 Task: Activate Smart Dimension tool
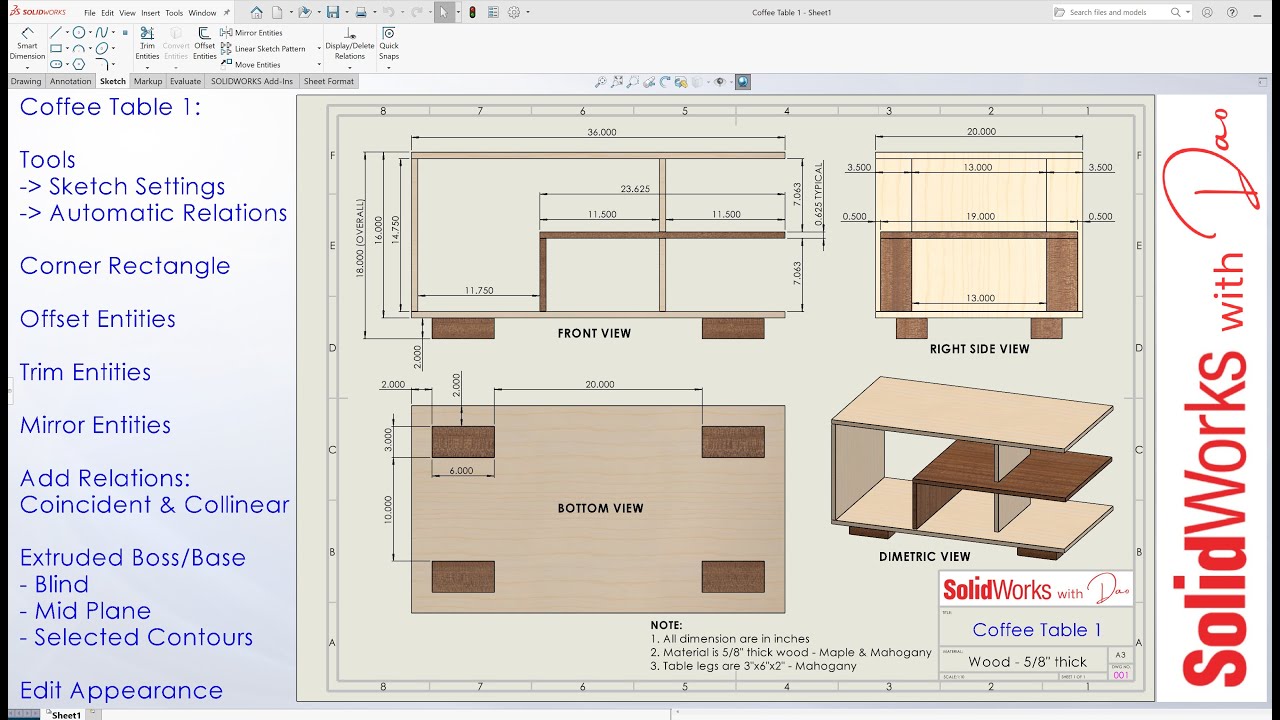click(27, 45)
